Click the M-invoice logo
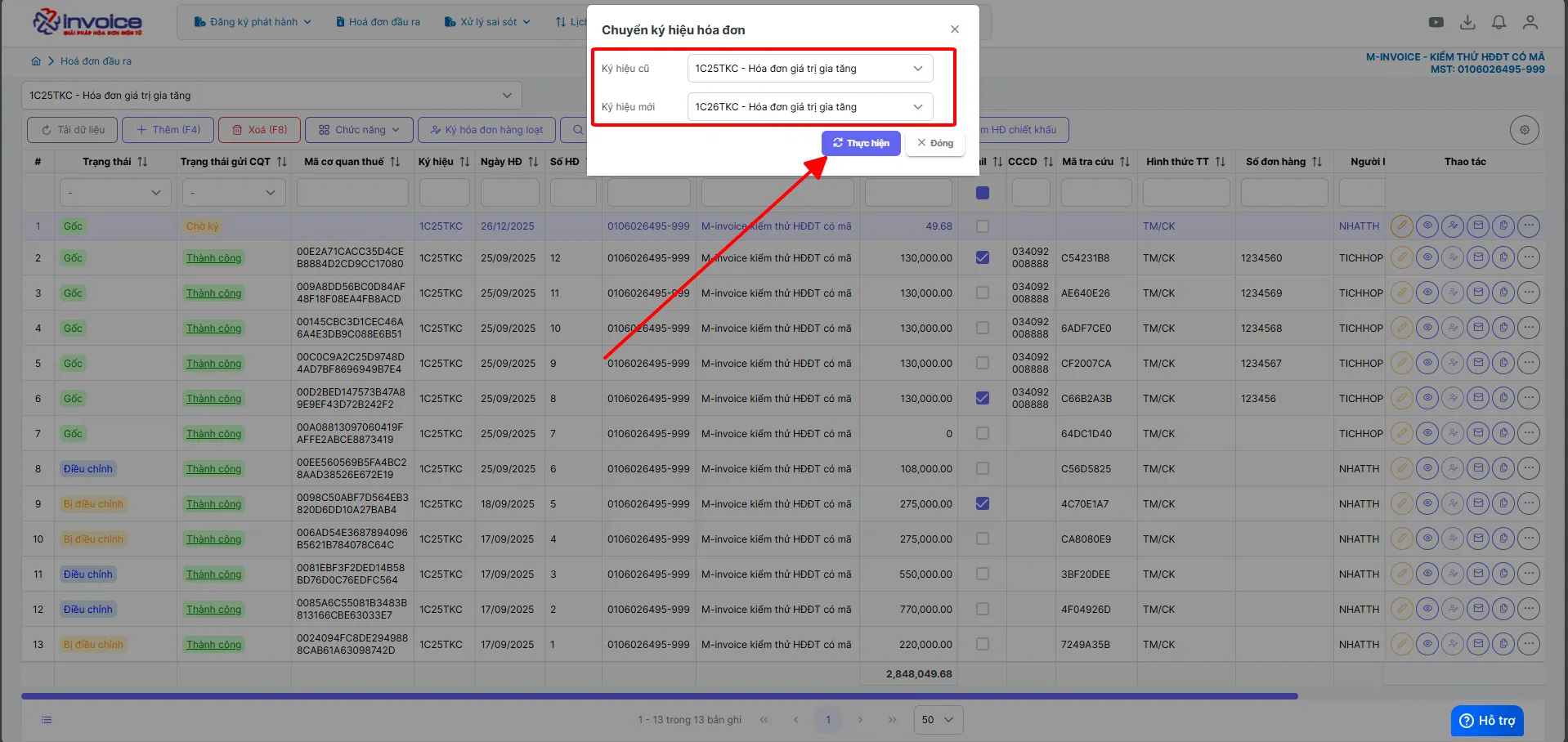Viewport: 1568px width, 742px height. (x=87, y=22)
